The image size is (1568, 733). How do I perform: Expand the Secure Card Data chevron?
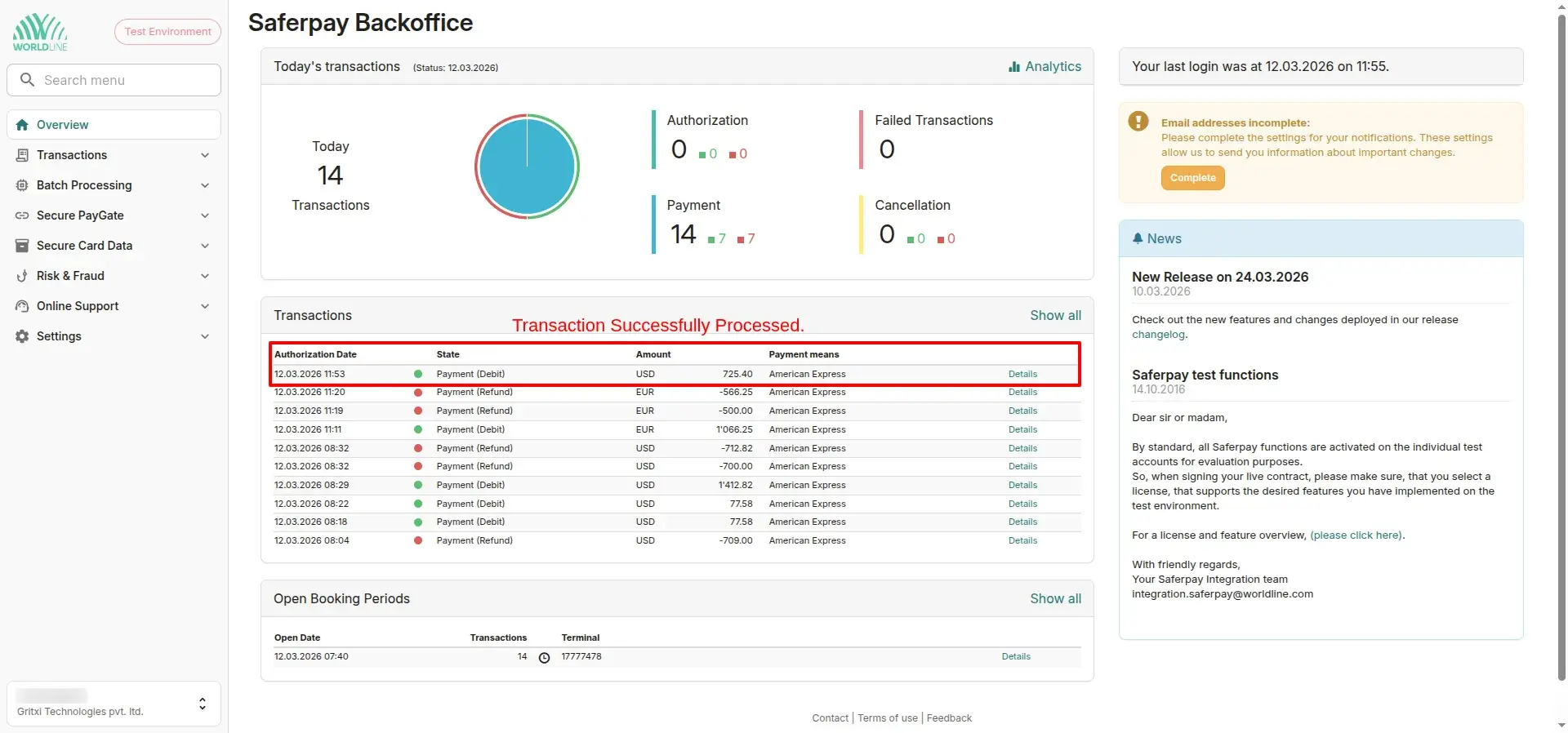coord(205,246)
